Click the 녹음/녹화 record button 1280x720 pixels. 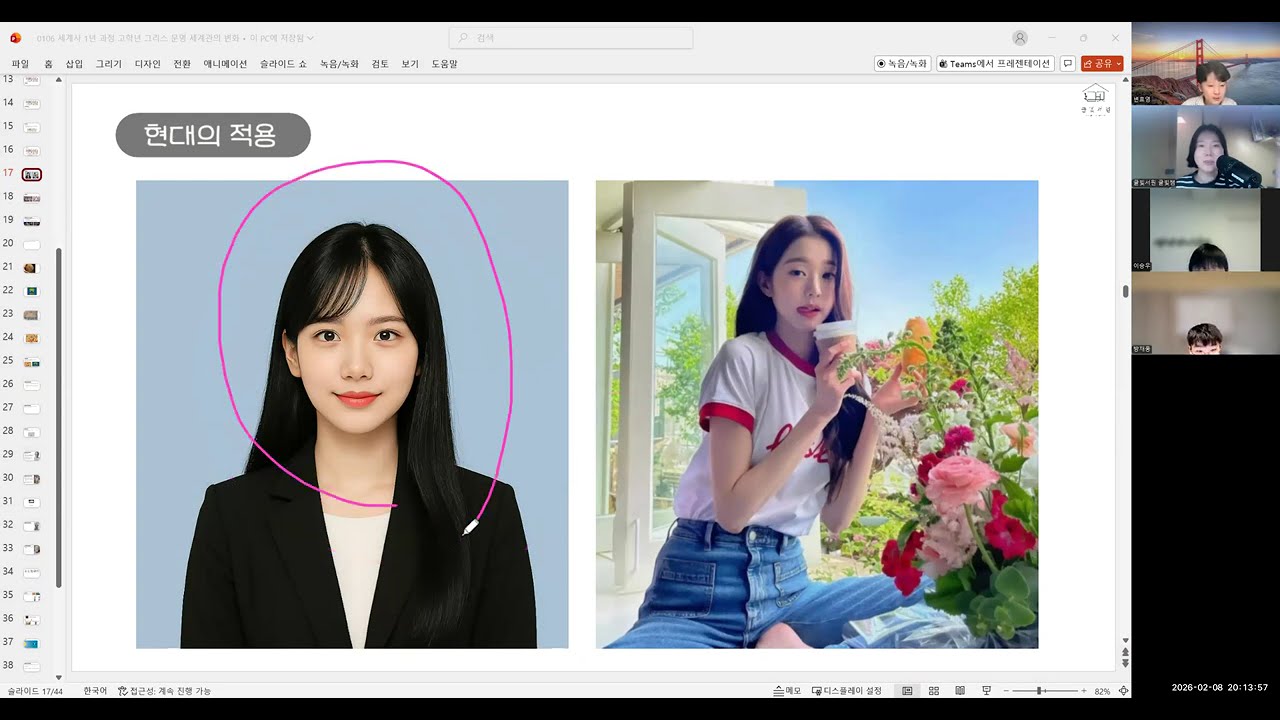902,63
